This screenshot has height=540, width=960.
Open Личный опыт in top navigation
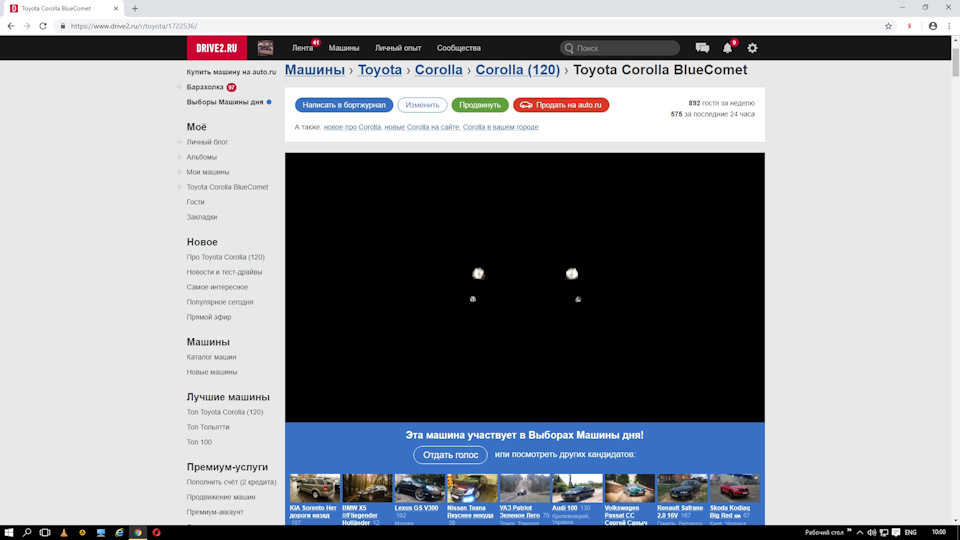click(398, 48)
